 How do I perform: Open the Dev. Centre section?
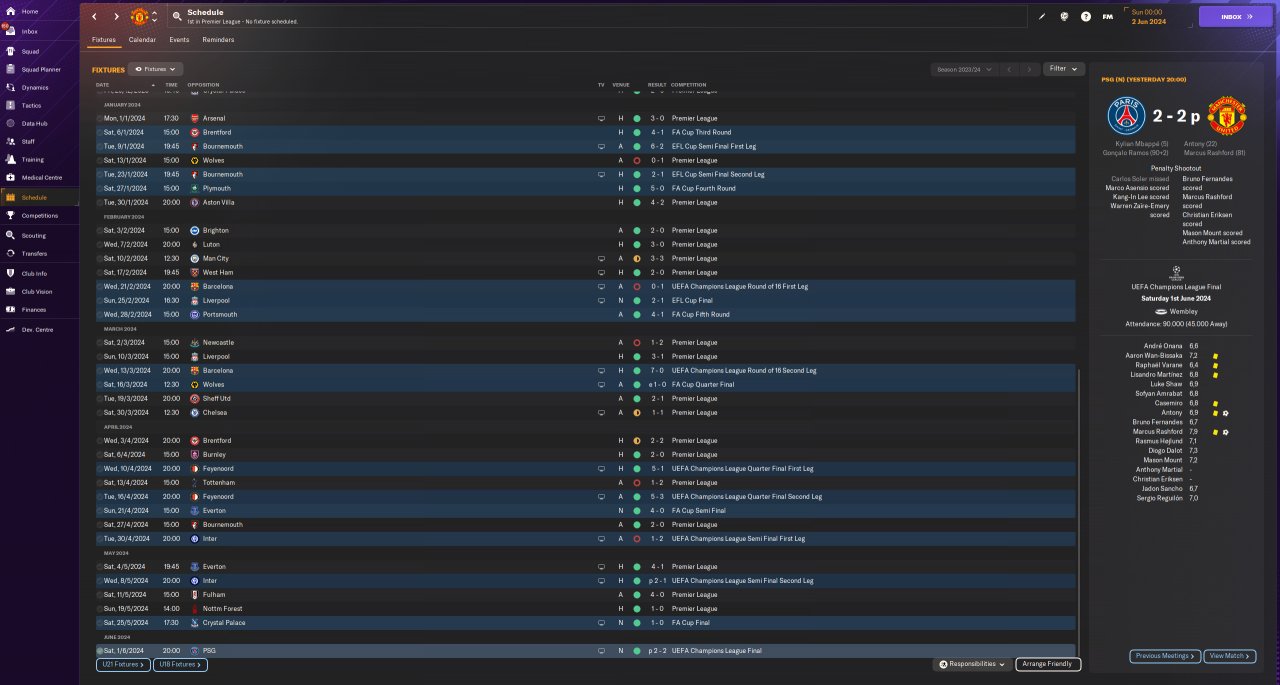click(38, 329)
